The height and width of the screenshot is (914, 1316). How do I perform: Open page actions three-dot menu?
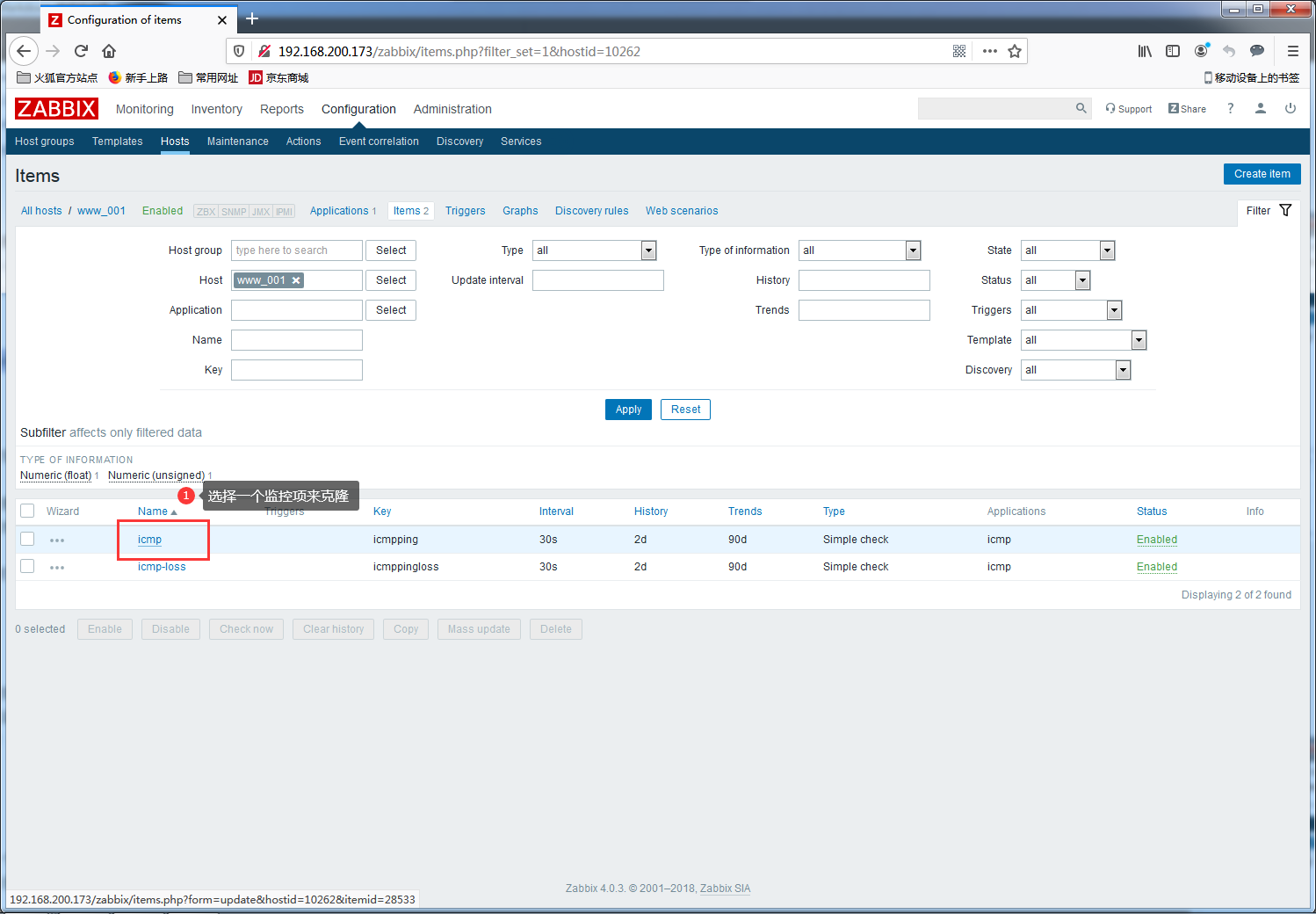click(x=990, y=51)
